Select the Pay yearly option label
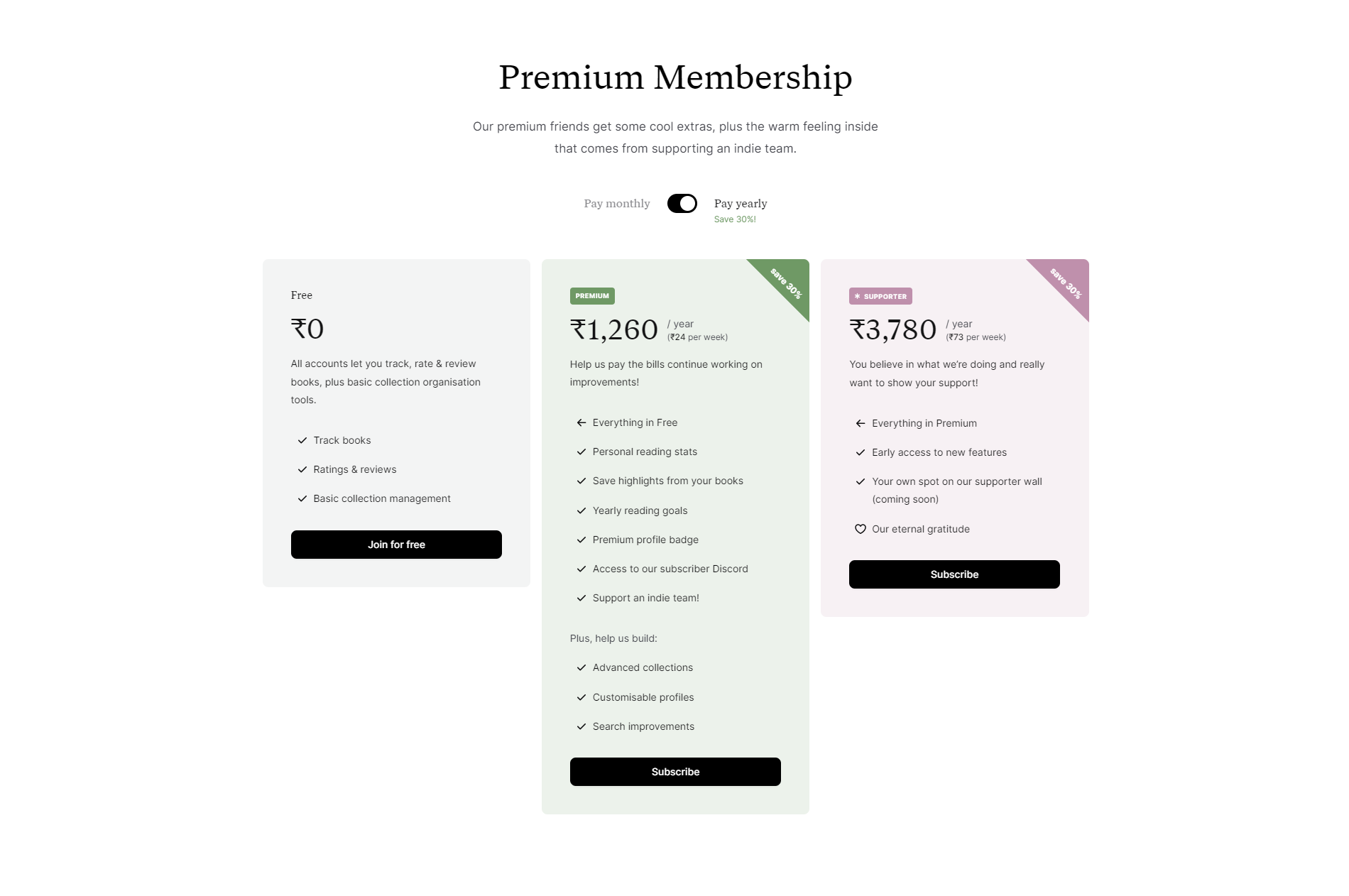This screenshot has width=1349, height=896. 740,204
